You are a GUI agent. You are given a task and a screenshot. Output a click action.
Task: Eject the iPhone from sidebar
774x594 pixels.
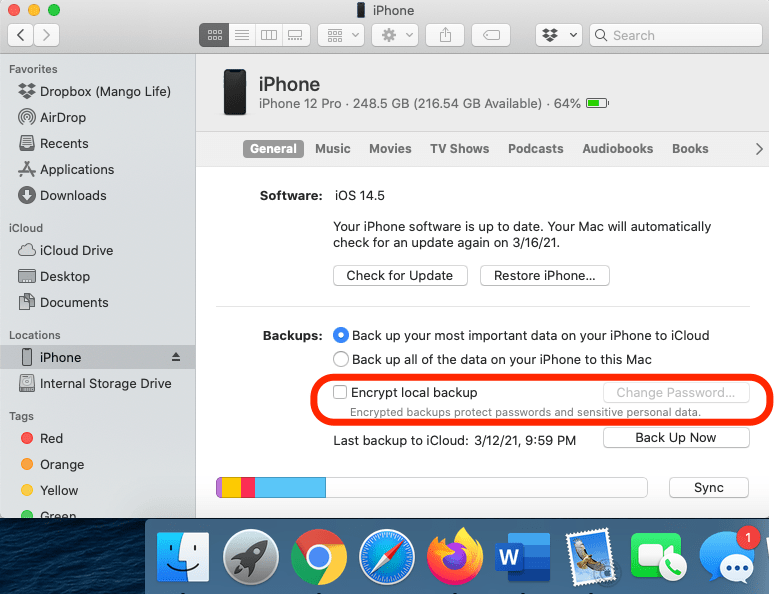click(176, 357)
